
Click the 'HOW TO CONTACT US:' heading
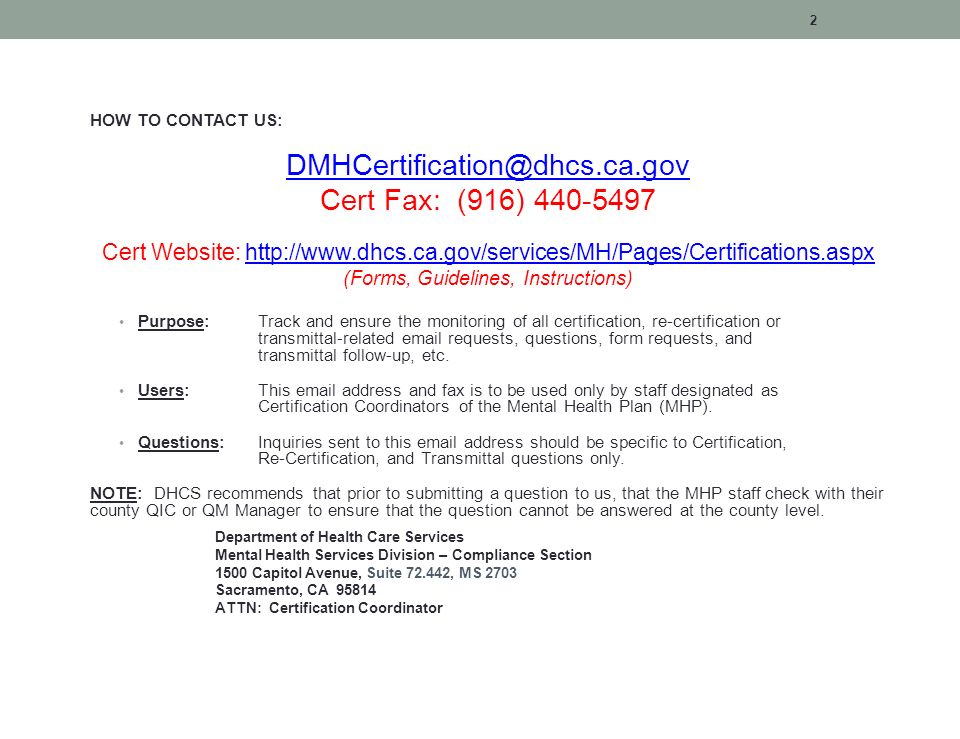point(186,120)
